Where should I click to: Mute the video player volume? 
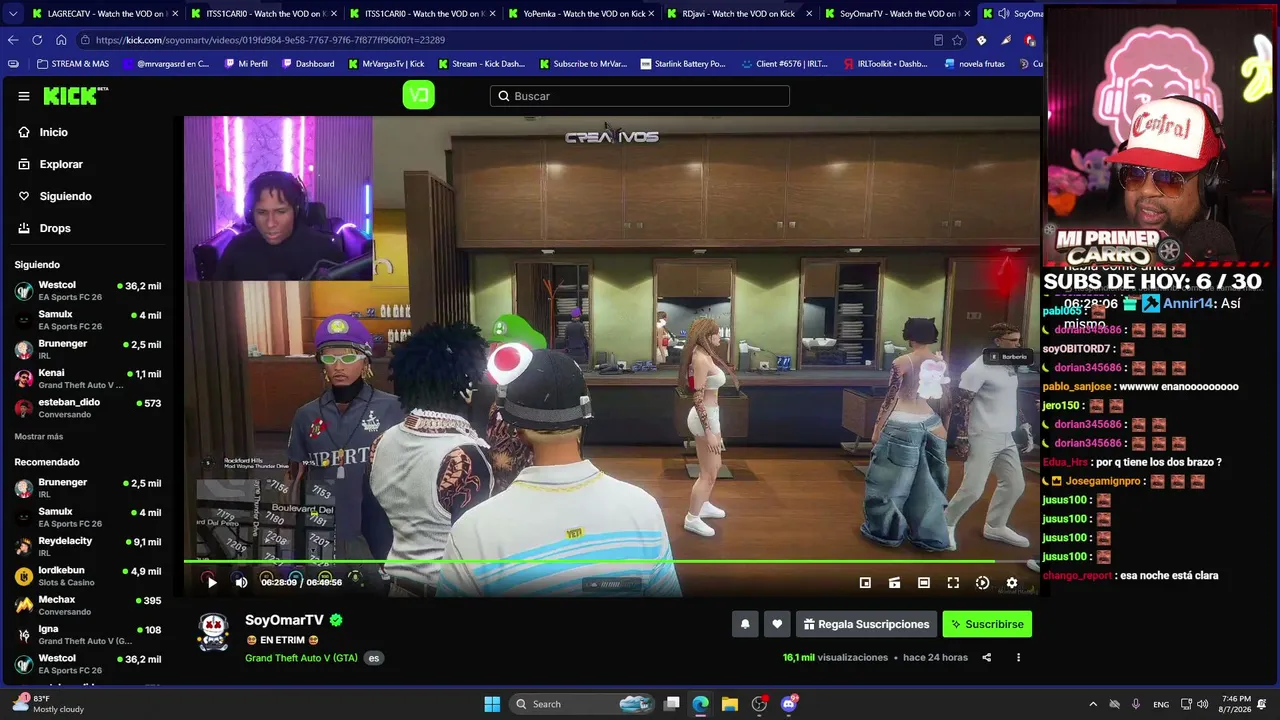pyautogui.click(x=241, y=582)
